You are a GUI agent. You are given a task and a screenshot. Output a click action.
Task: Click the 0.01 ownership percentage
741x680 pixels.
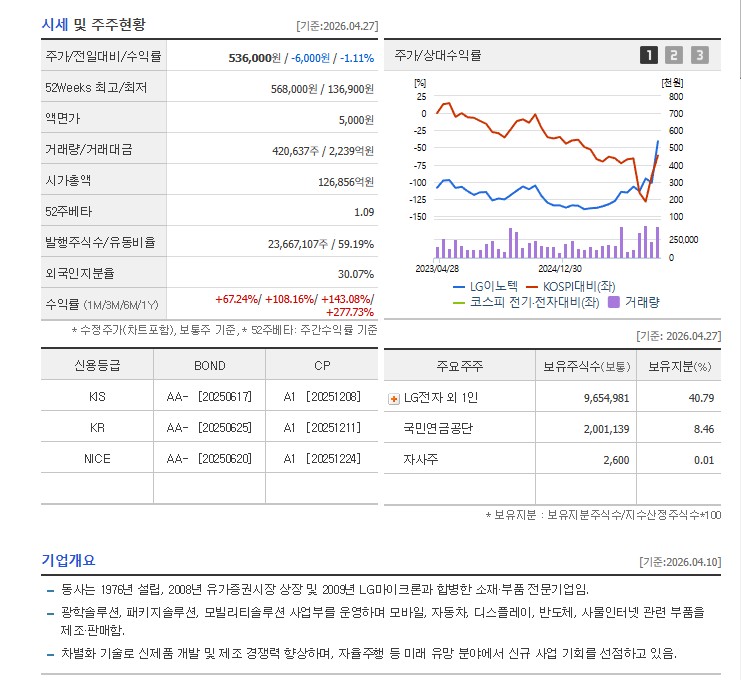tap(704, 460)
